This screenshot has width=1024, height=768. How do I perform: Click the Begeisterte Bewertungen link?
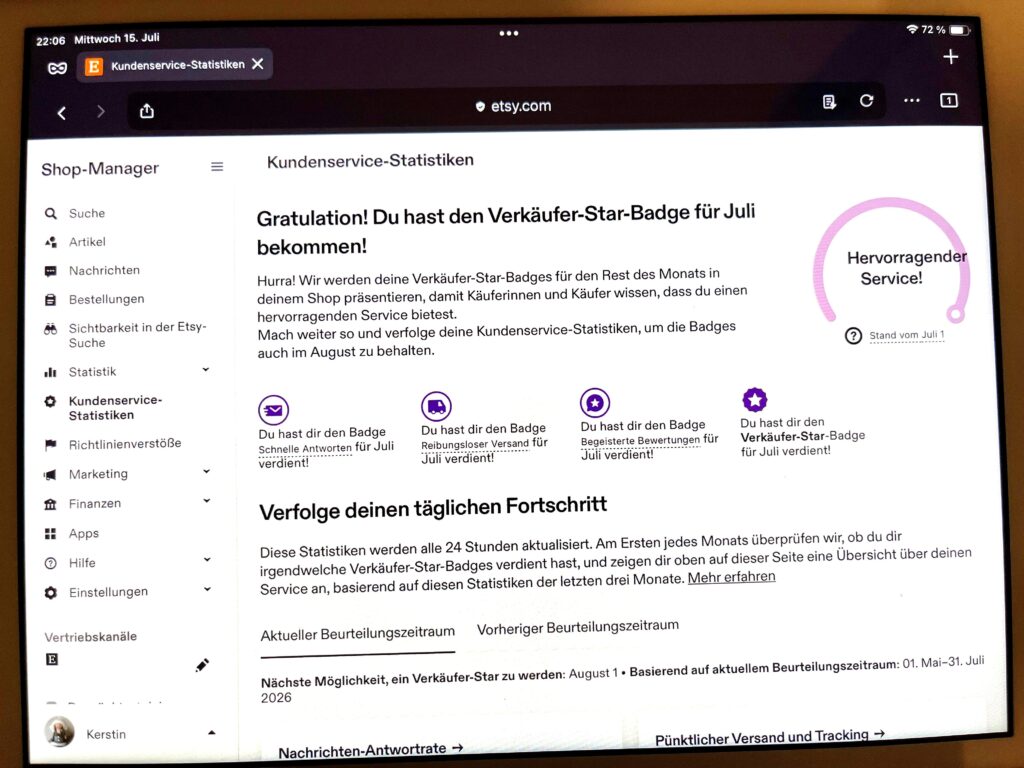(x=640, y=441)
